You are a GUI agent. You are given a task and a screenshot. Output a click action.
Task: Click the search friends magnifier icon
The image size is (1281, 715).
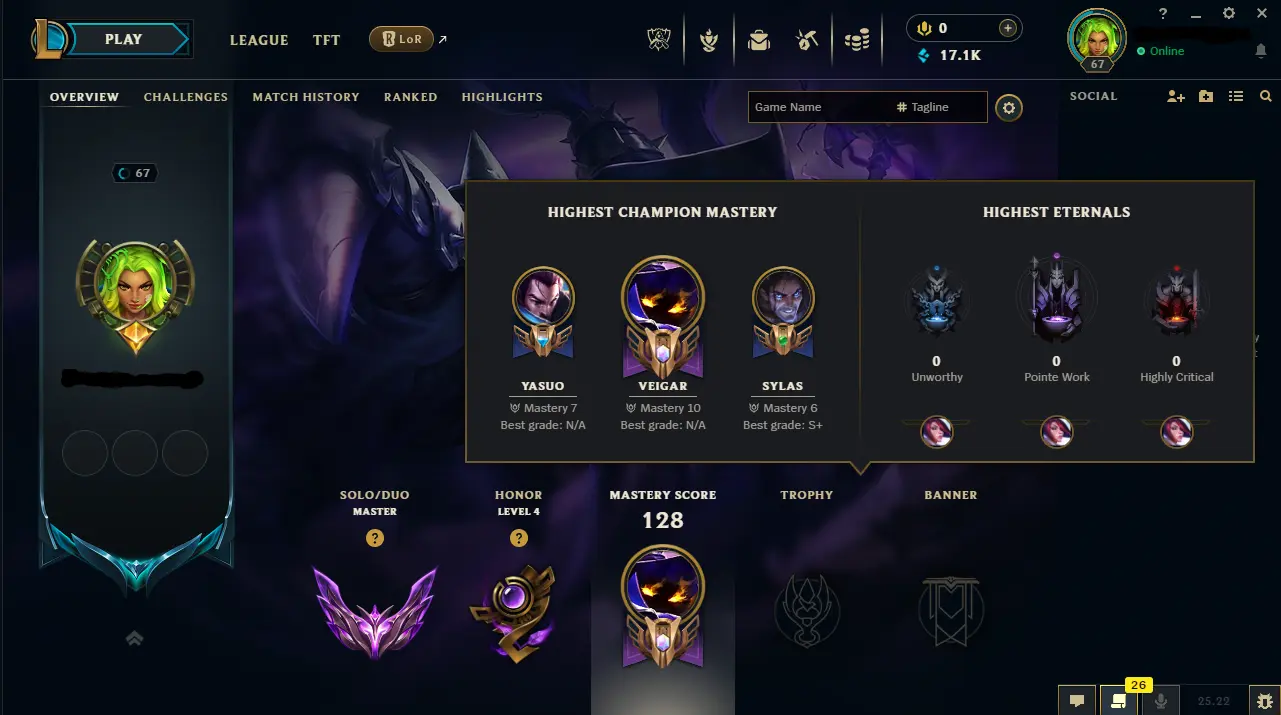1266,96
